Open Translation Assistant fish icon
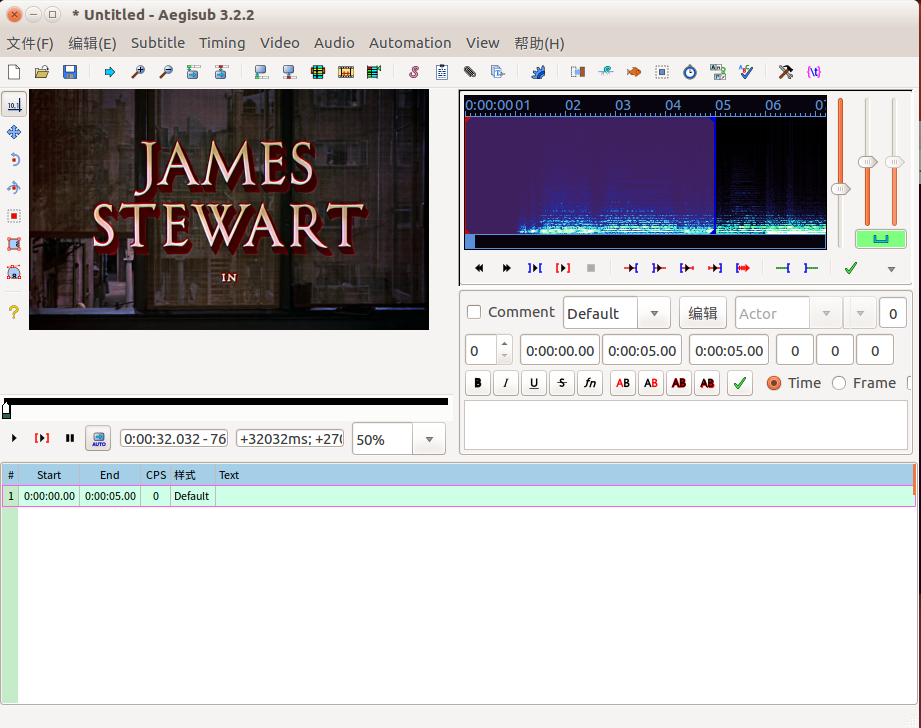Viewport: 921px width, 728px height. click(634, 72)
